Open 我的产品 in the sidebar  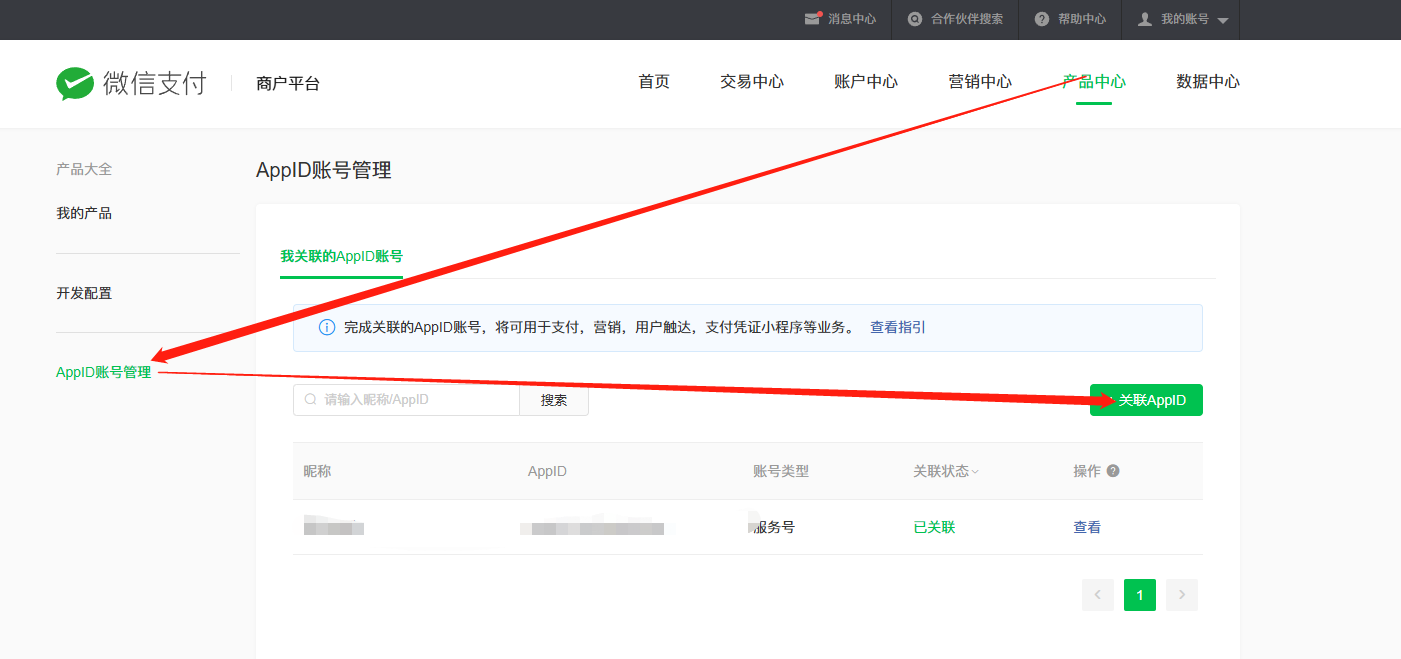84,213
